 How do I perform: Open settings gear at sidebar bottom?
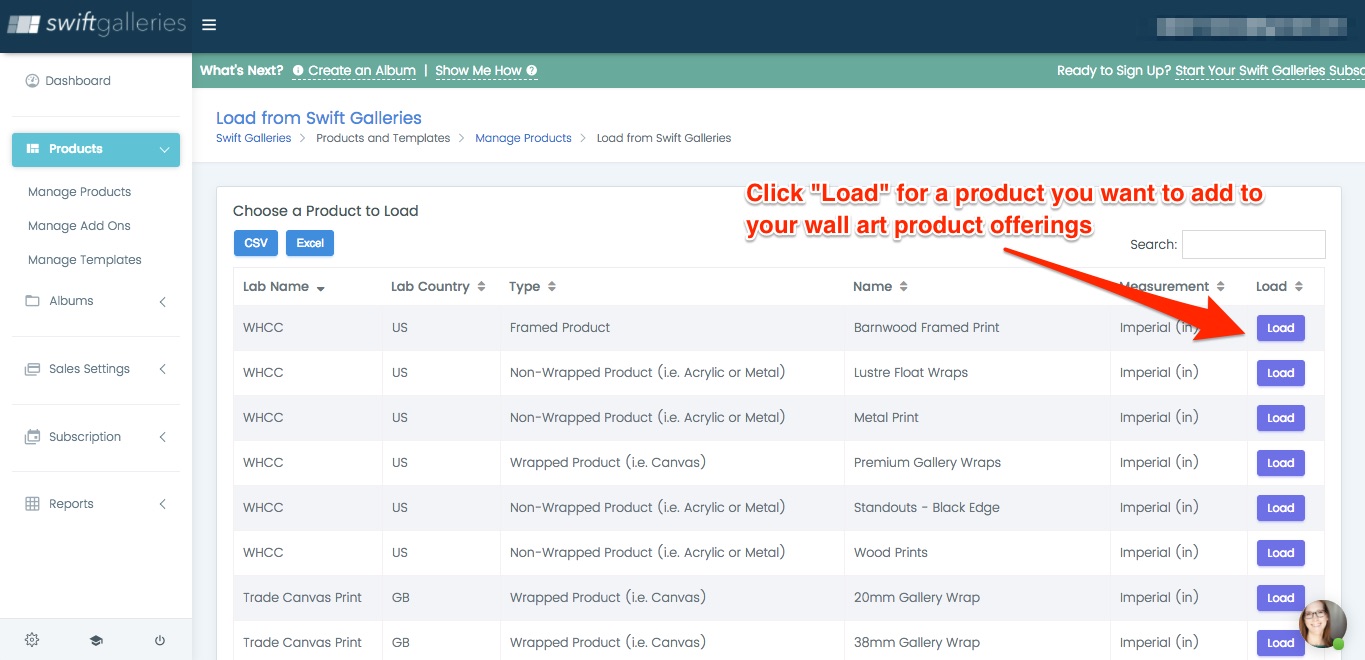(x=32, y=640)
